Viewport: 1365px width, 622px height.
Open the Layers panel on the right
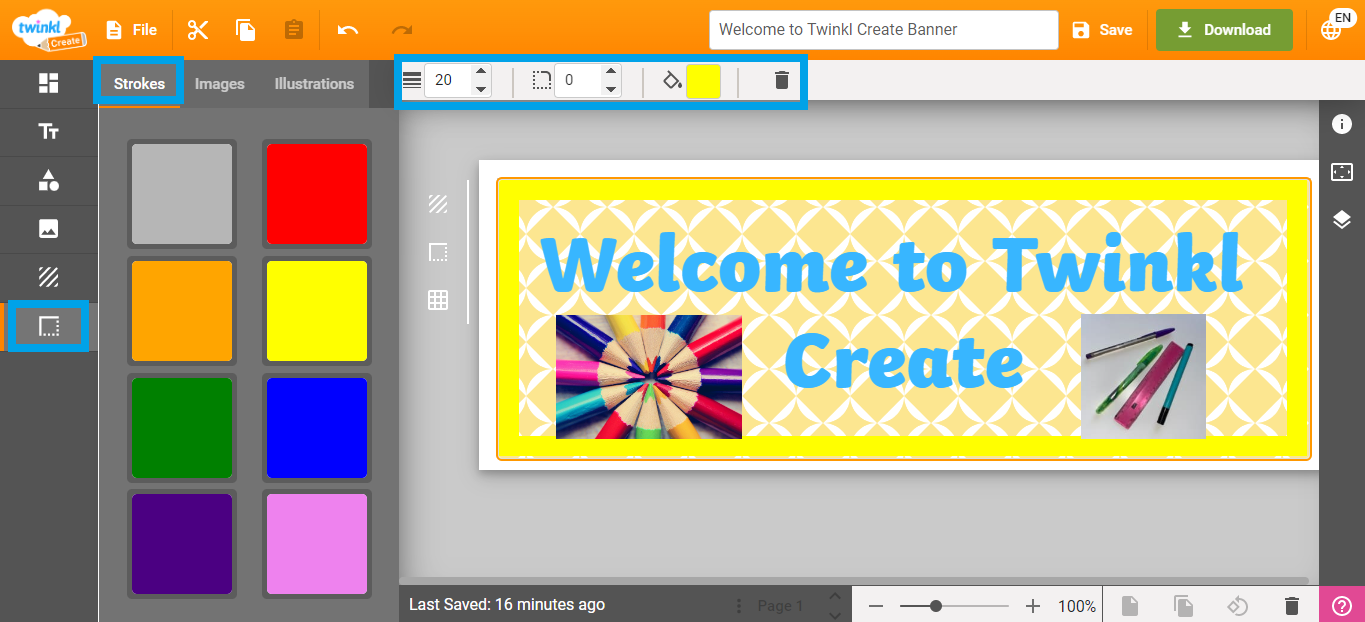(x=1343, y=220)
